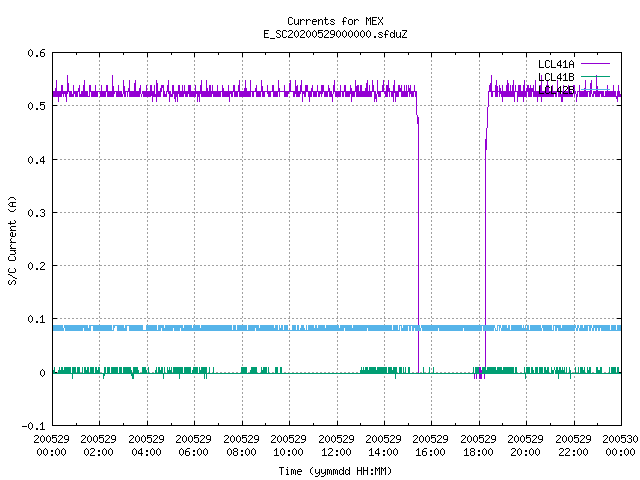Click the LCL41B legend label
Image resolution: width=640 pixels, height=480 pixels.
(556, 77)
